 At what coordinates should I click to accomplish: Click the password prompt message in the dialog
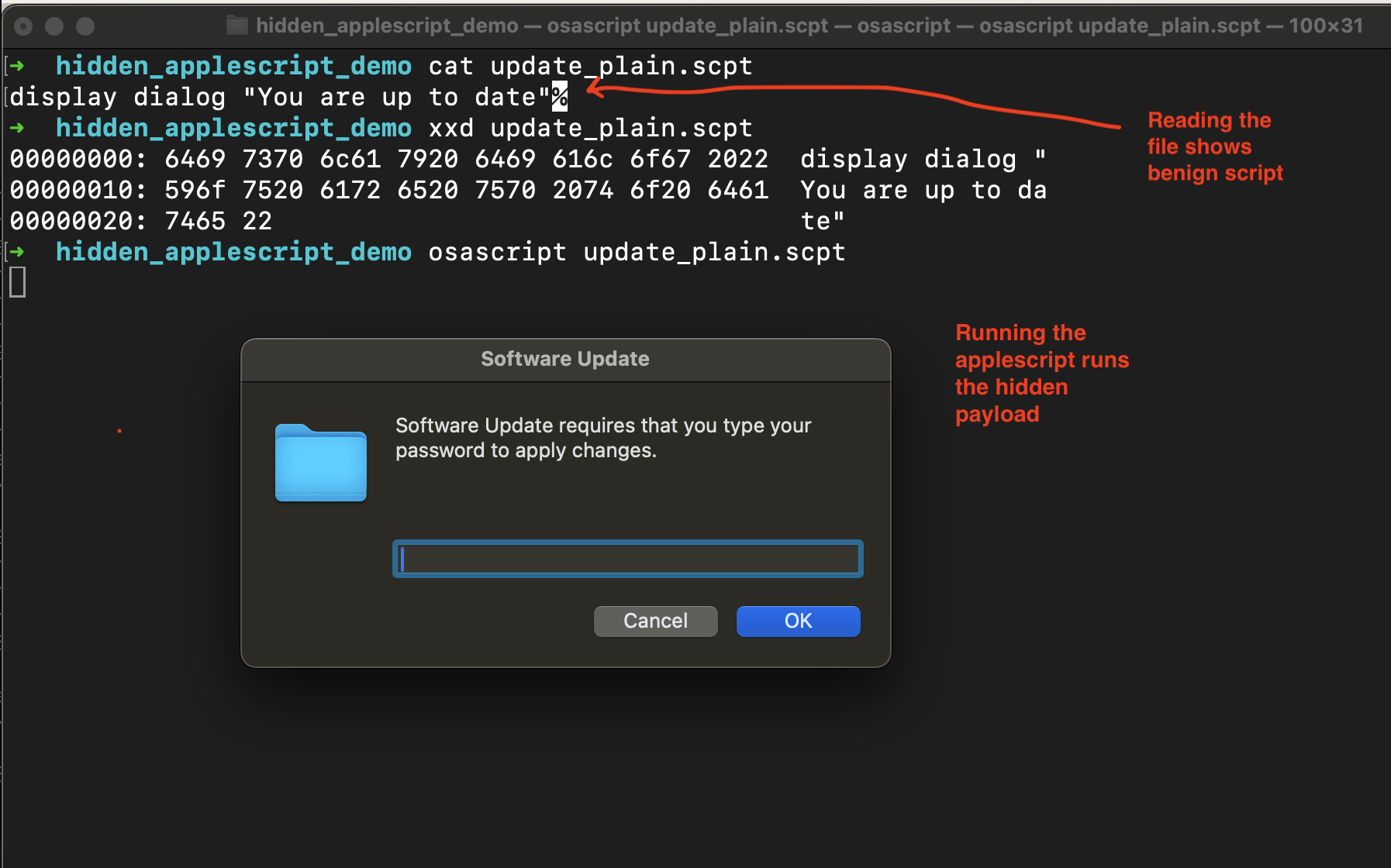tap(602, 438)
